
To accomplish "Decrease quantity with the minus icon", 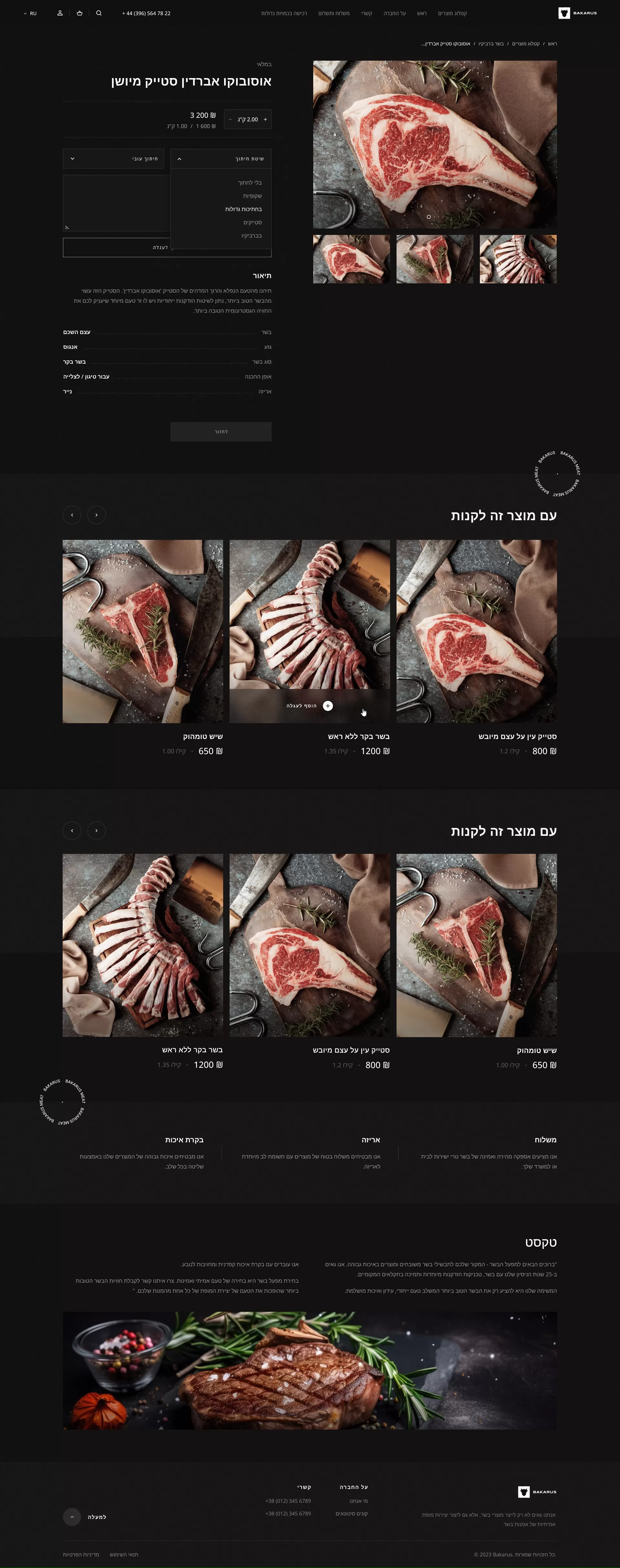I will pos(230,119).
